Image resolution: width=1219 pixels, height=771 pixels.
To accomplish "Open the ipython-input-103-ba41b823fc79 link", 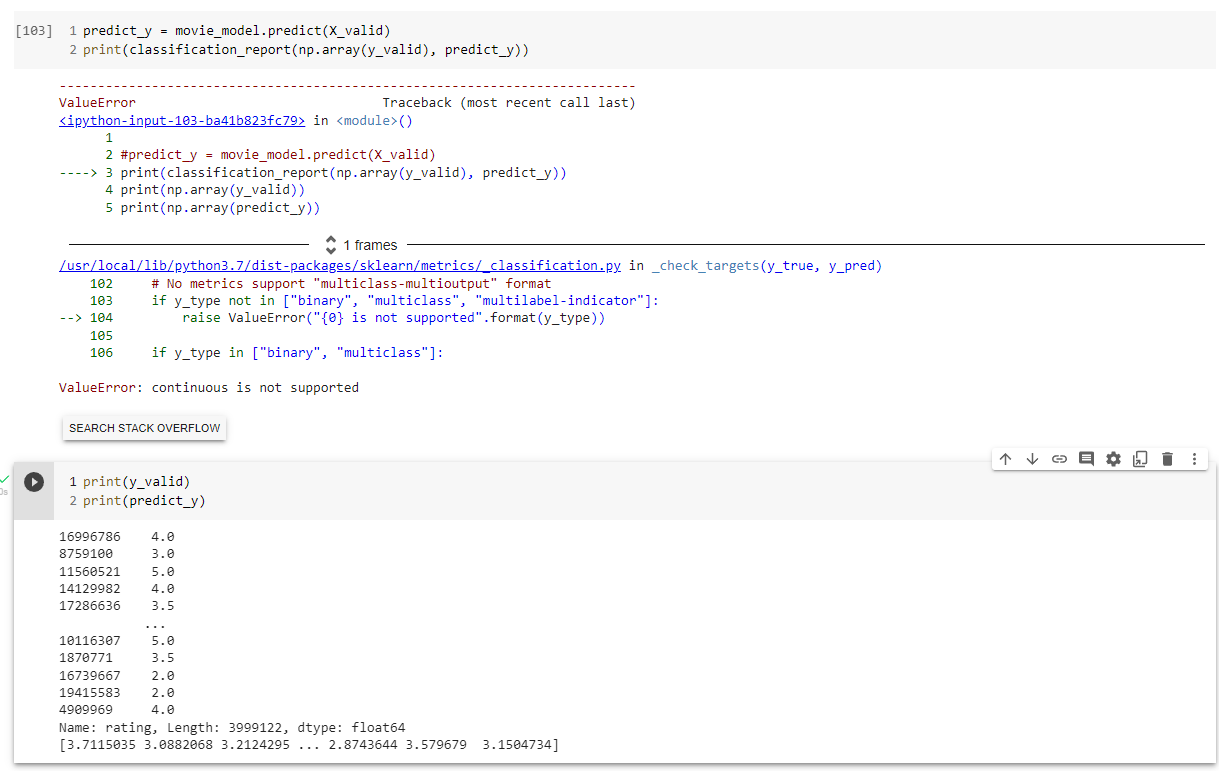I will [182, 121].
